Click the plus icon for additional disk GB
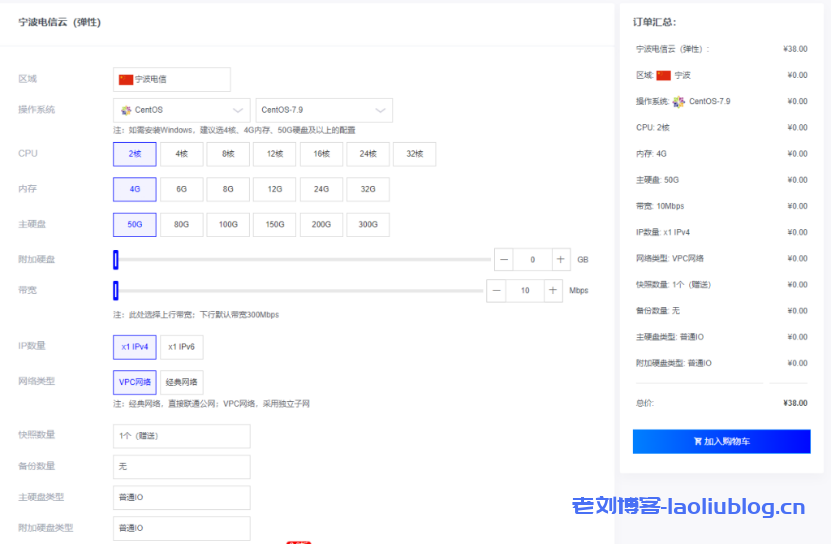 pos(561,259)
